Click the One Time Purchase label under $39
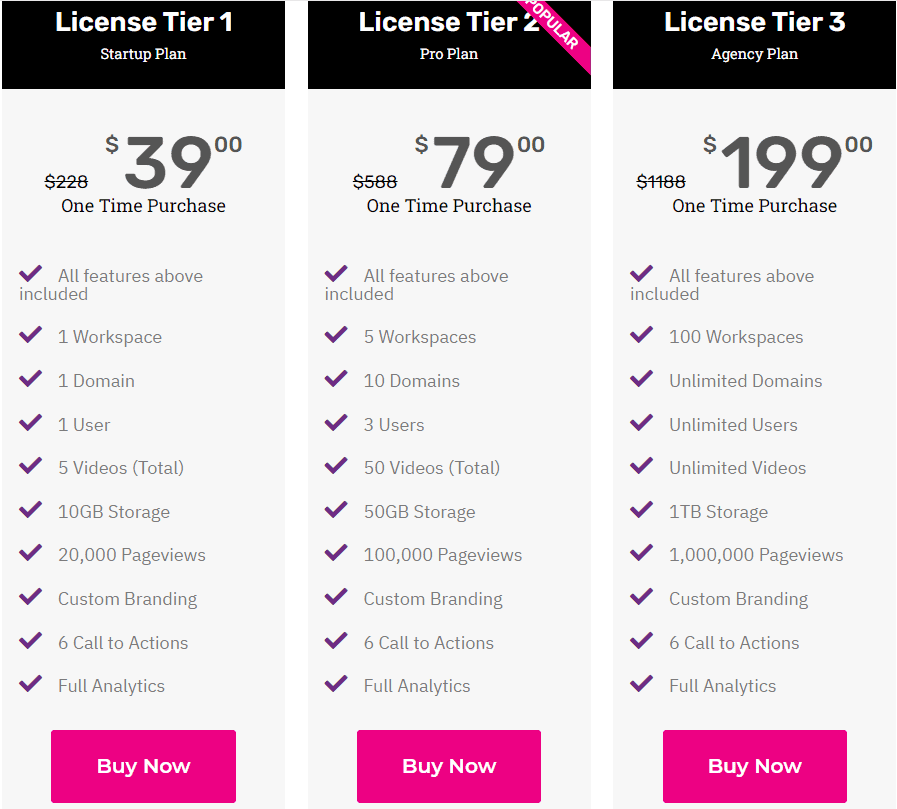This screenshot has width=897, height=809. [x=143, y=206]
